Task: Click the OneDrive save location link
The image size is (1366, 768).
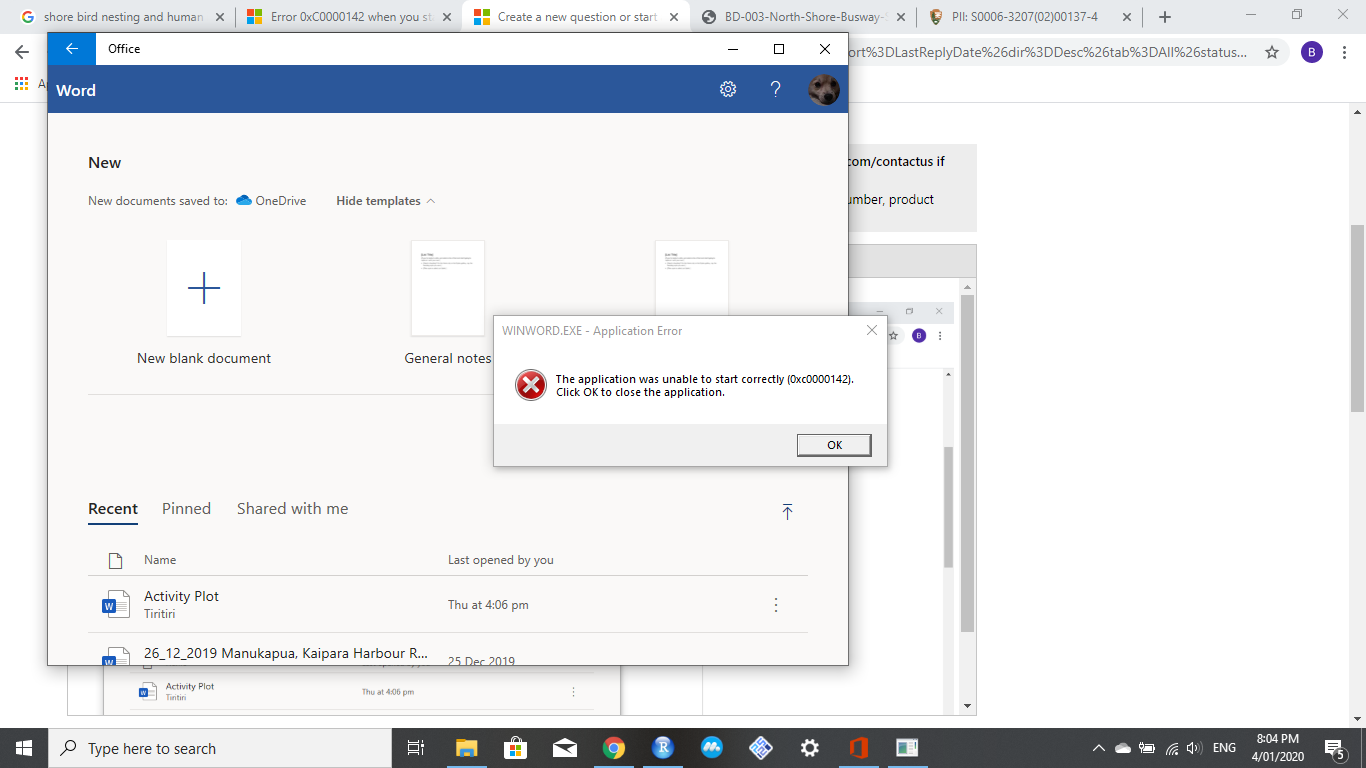Action: (271, 201)
